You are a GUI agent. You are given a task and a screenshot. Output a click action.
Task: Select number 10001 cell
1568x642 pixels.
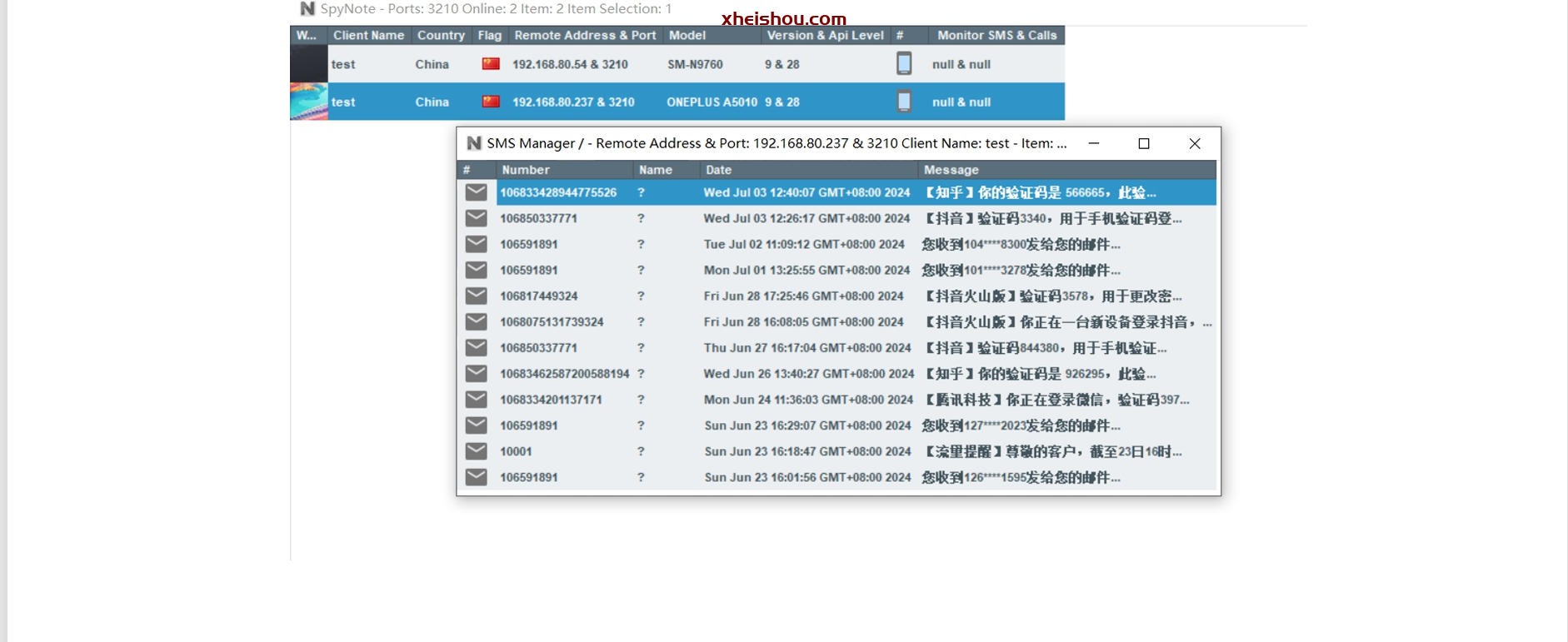(516, 450)
